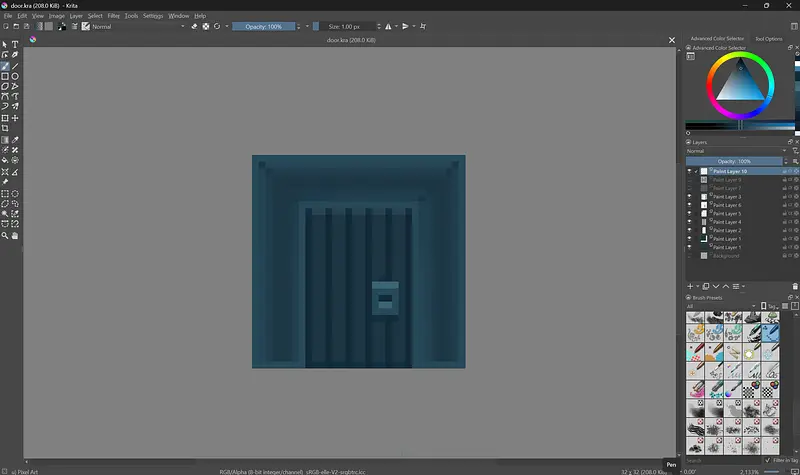
Task: Select Paint Layer 5 in layers list
Action: point(726,214)
